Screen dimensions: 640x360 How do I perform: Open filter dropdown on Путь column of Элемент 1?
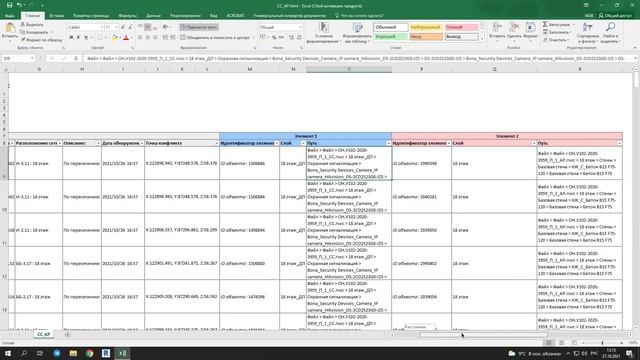pos(388,143)
